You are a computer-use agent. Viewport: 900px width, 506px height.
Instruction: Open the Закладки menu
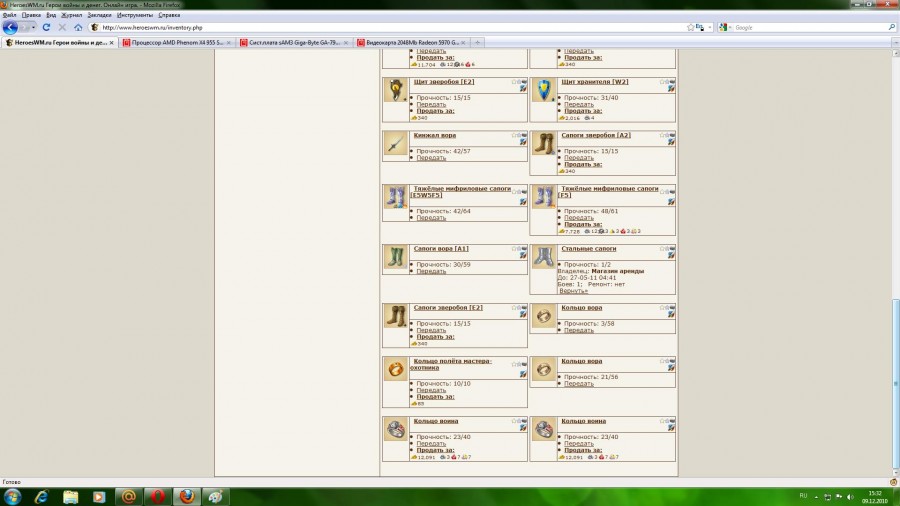point(99,15)
